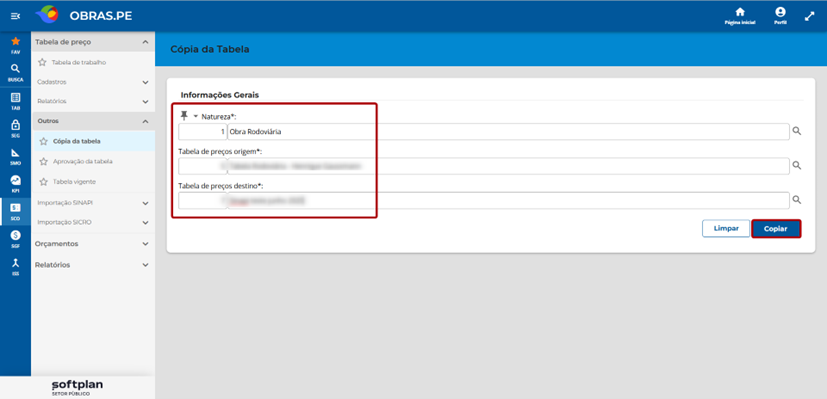Collapse the hamburger navigation menu

point(15,17)
